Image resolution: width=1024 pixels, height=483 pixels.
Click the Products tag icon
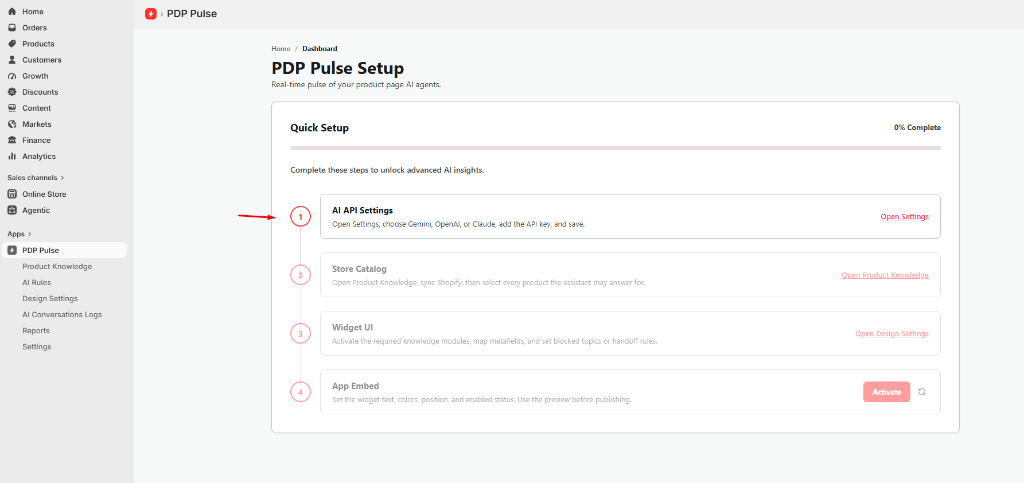pos(12,44)
